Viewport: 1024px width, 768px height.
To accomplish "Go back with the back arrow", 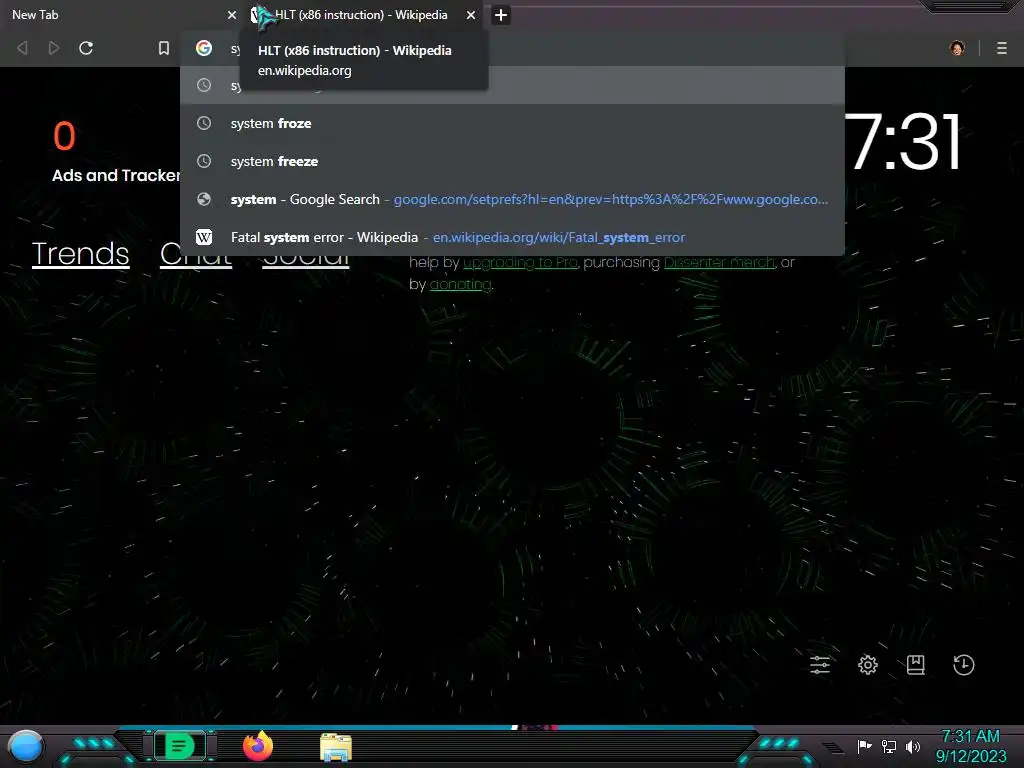I will click(x=22, y=48).
